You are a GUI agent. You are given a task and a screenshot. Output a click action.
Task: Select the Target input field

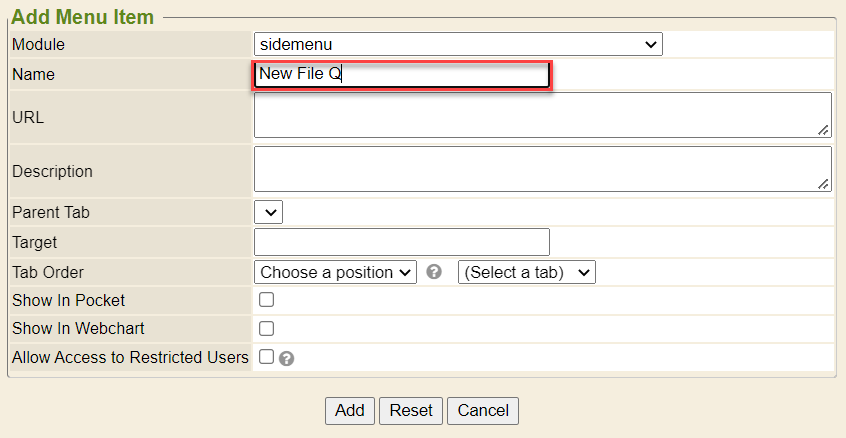tap(402, 242)
